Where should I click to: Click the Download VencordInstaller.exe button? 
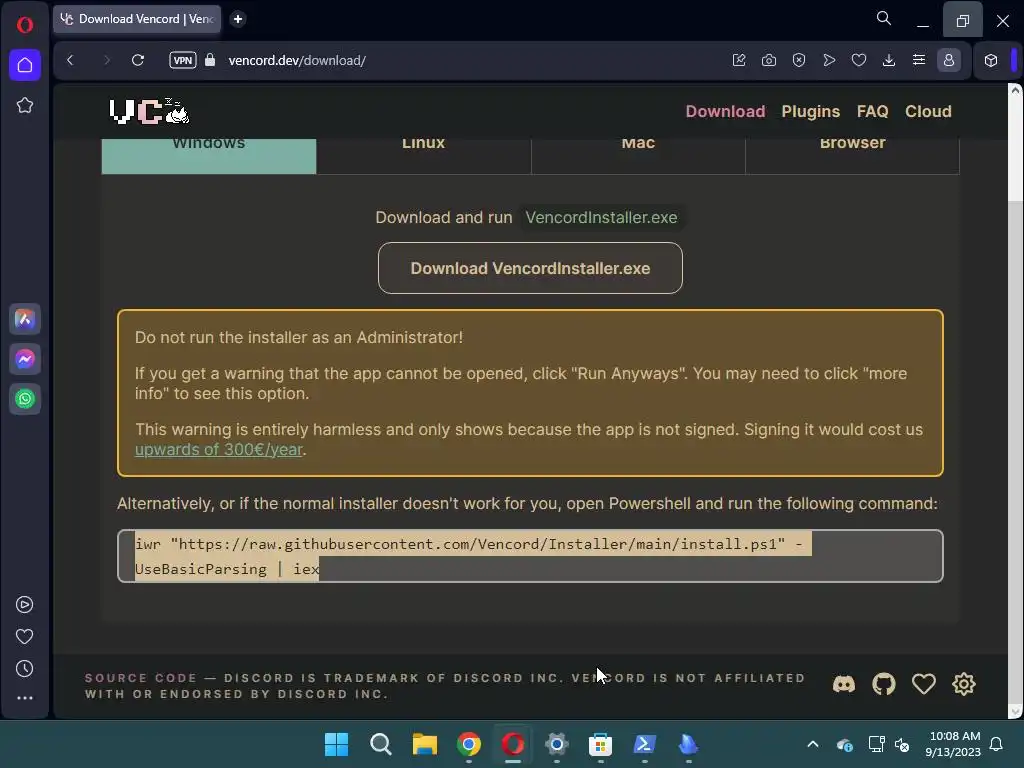530,268
